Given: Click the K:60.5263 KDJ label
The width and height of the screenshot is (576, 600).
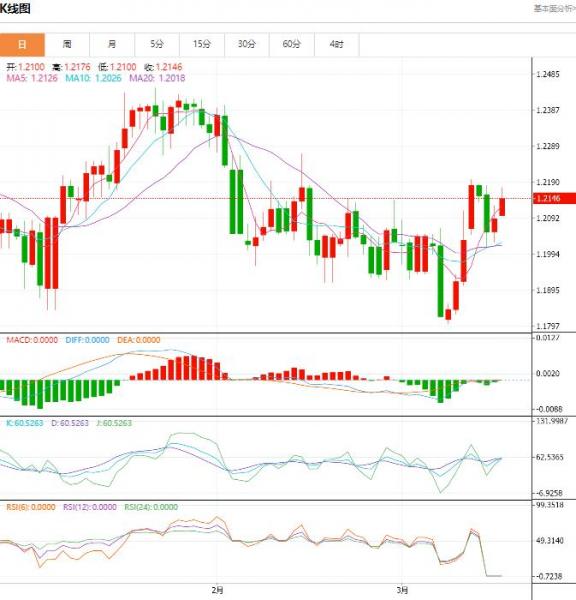Looking at the screenshot, I should (25, 423).
